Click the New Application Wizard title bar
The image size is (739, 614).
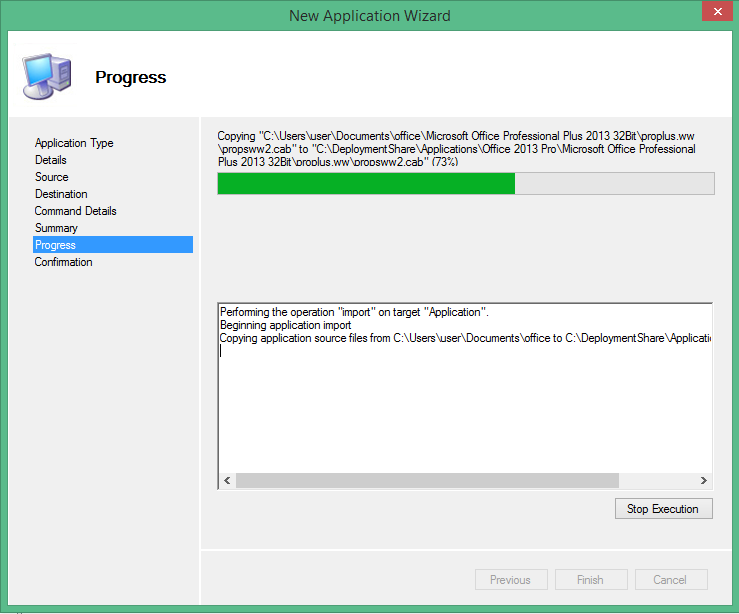click(x=369, y=15)
